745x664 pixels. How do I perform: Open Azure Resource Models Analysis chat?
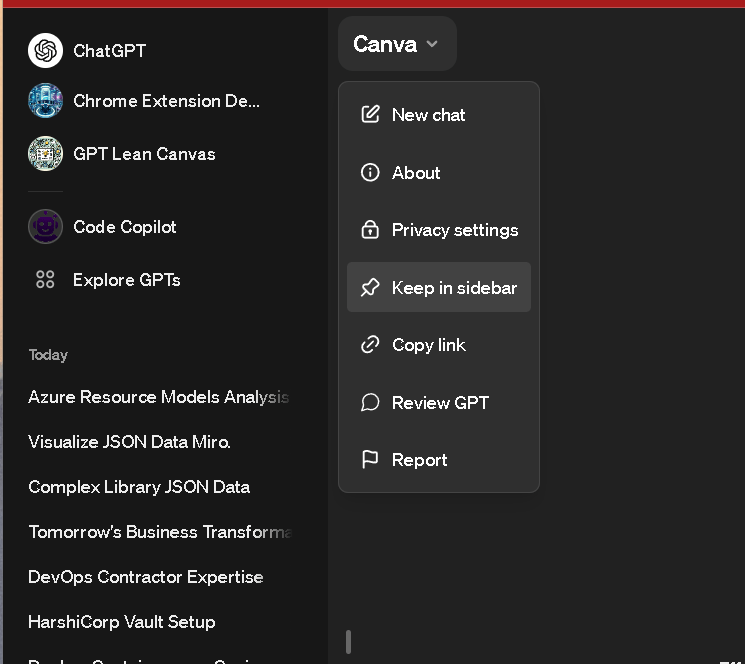[158, 397]
